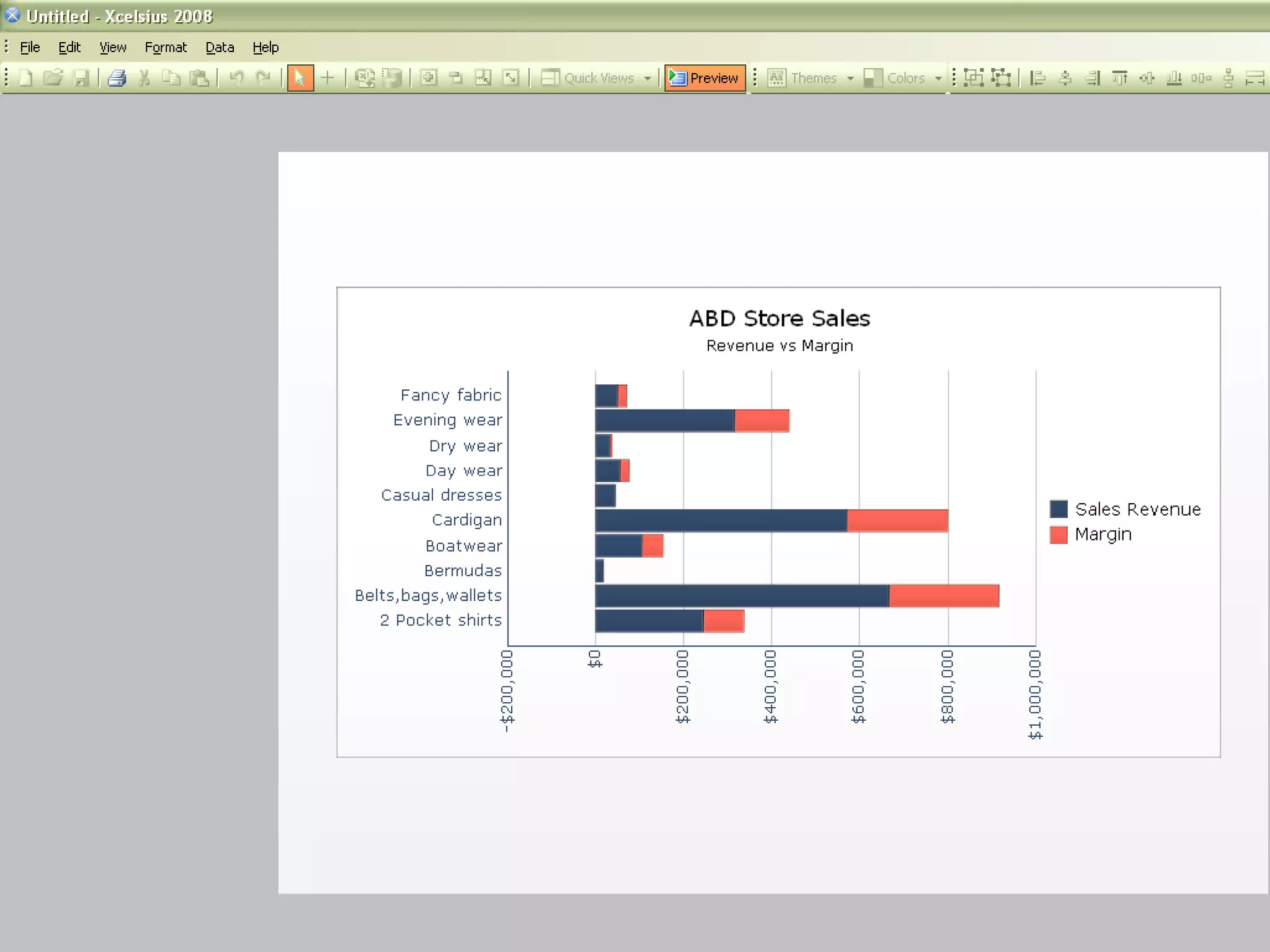The image size is (1270, 952).
Task: Click the Undo arrow icon
Action: [236, 78]
